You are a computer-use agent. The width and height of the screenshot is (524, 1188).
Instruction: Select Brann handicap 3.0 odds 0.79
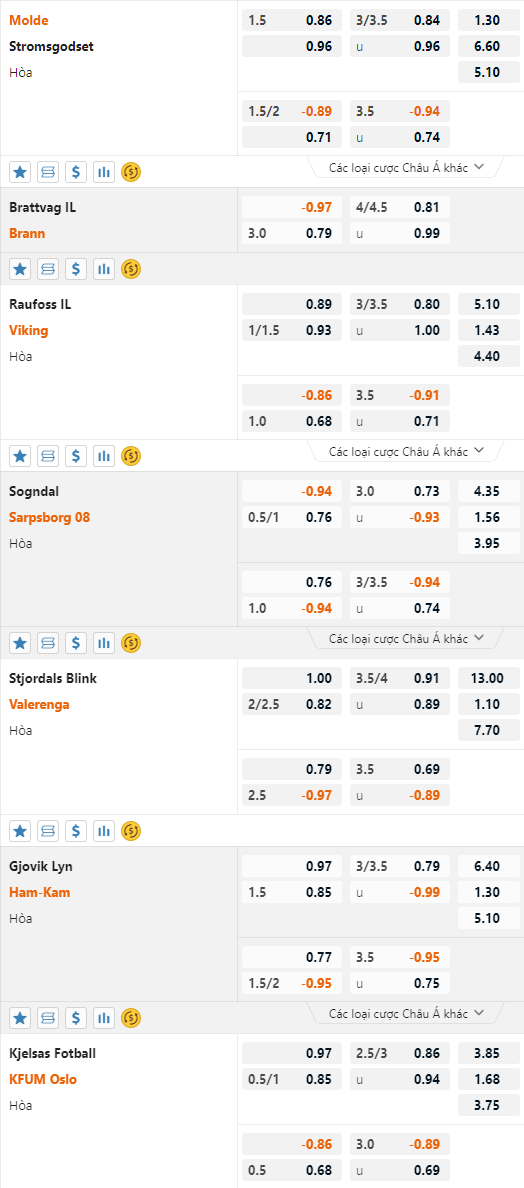pos(292,233)
